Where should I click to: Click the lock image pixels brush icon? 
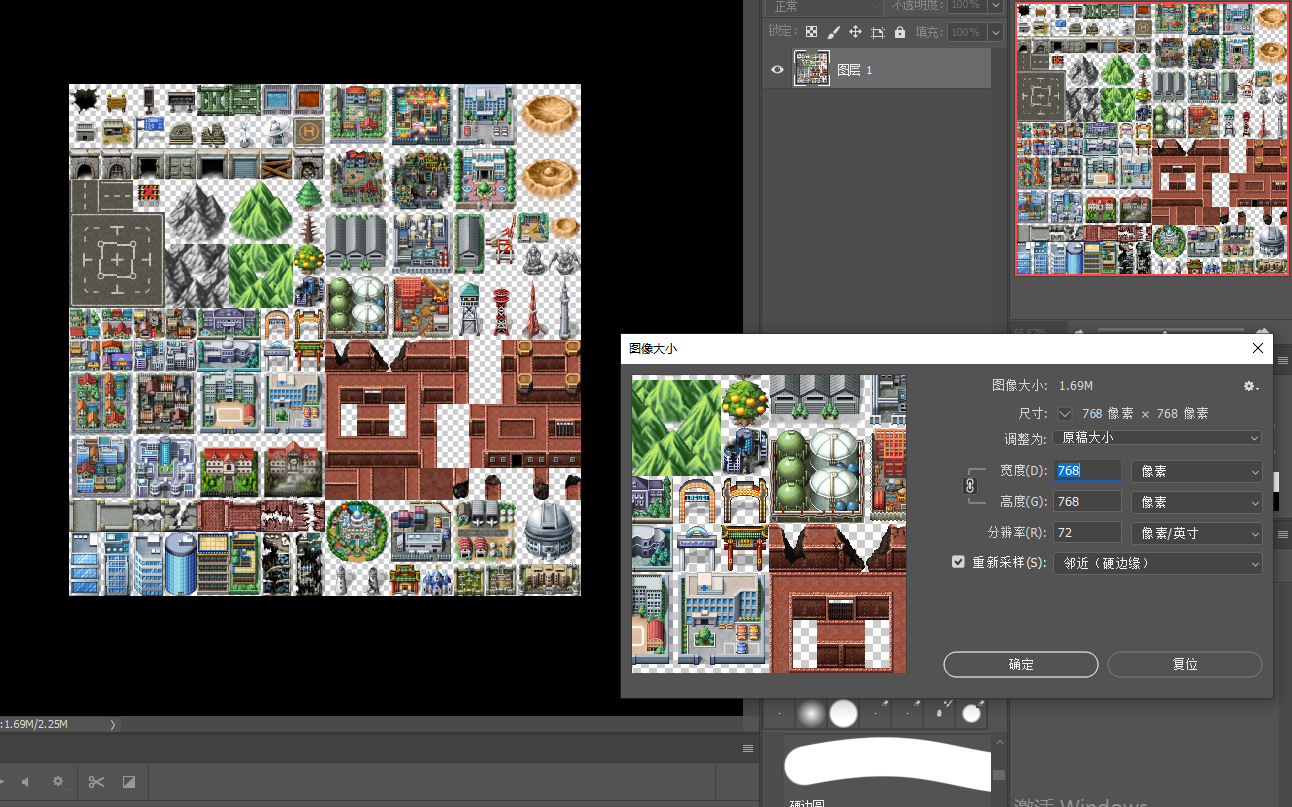point(833,32)
